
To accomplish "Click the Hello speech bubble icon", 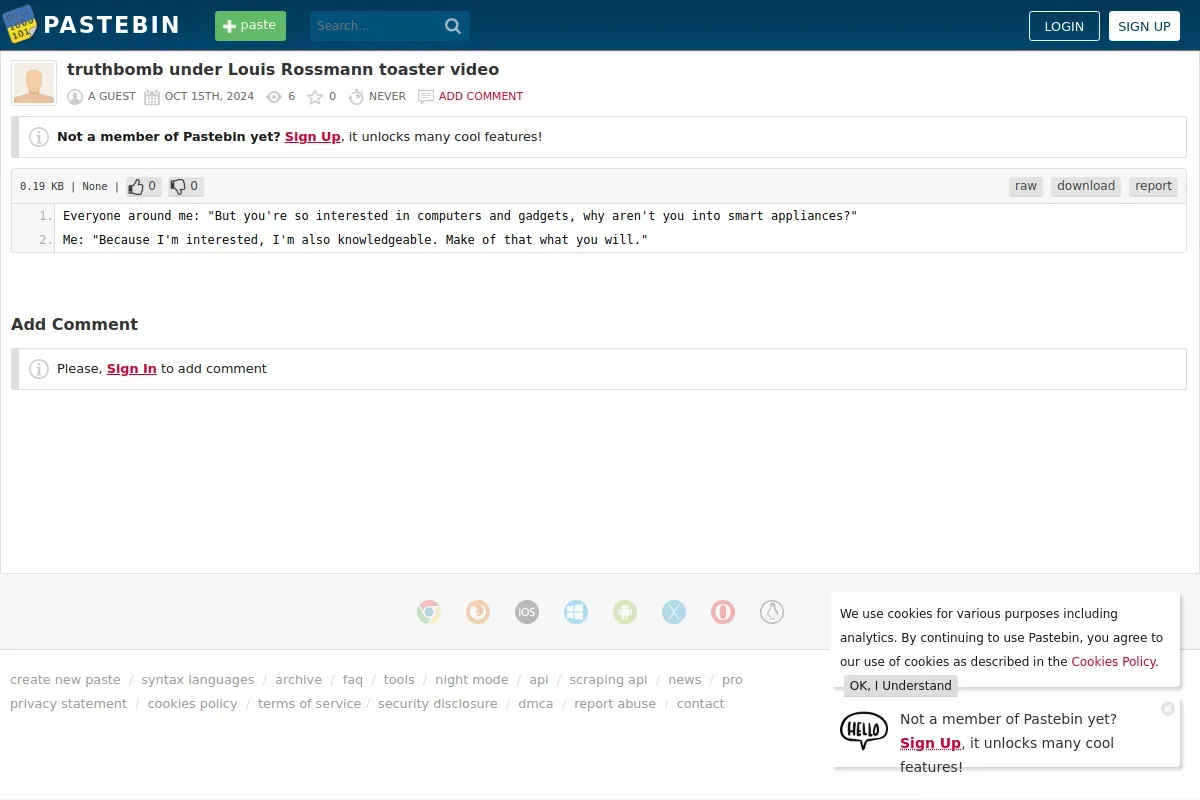I will click(863, 731).
